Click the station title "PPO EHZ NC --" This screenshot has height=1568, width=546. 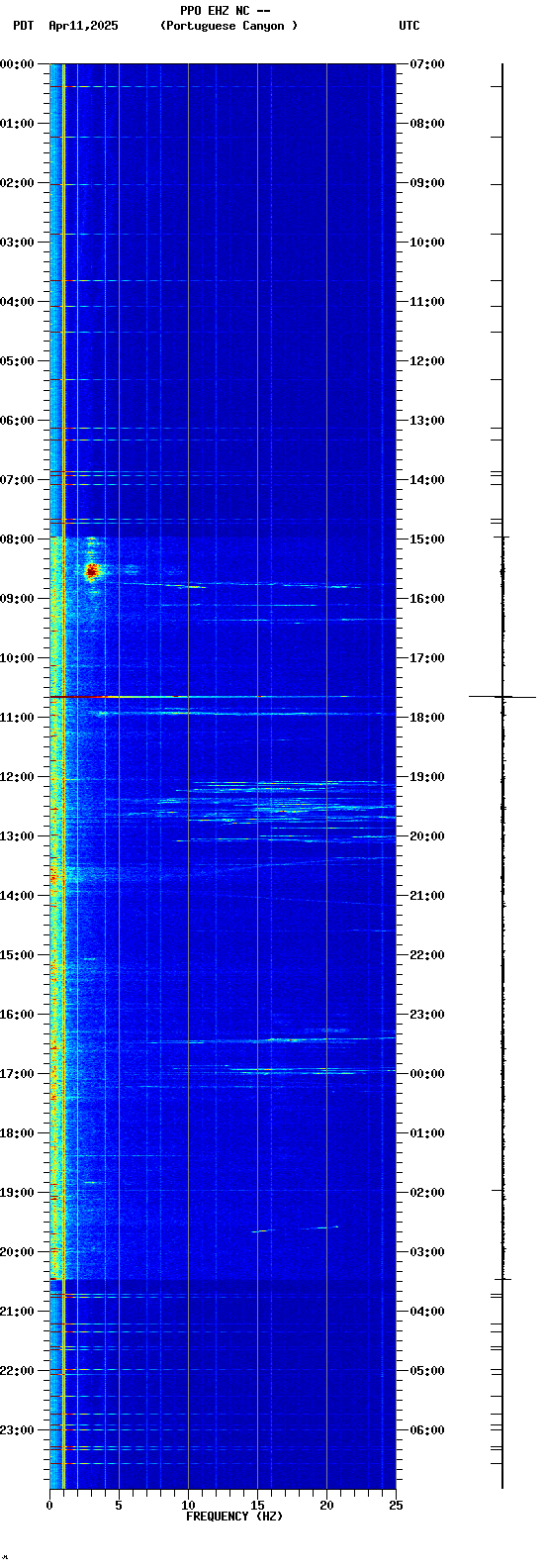point(226,11)
